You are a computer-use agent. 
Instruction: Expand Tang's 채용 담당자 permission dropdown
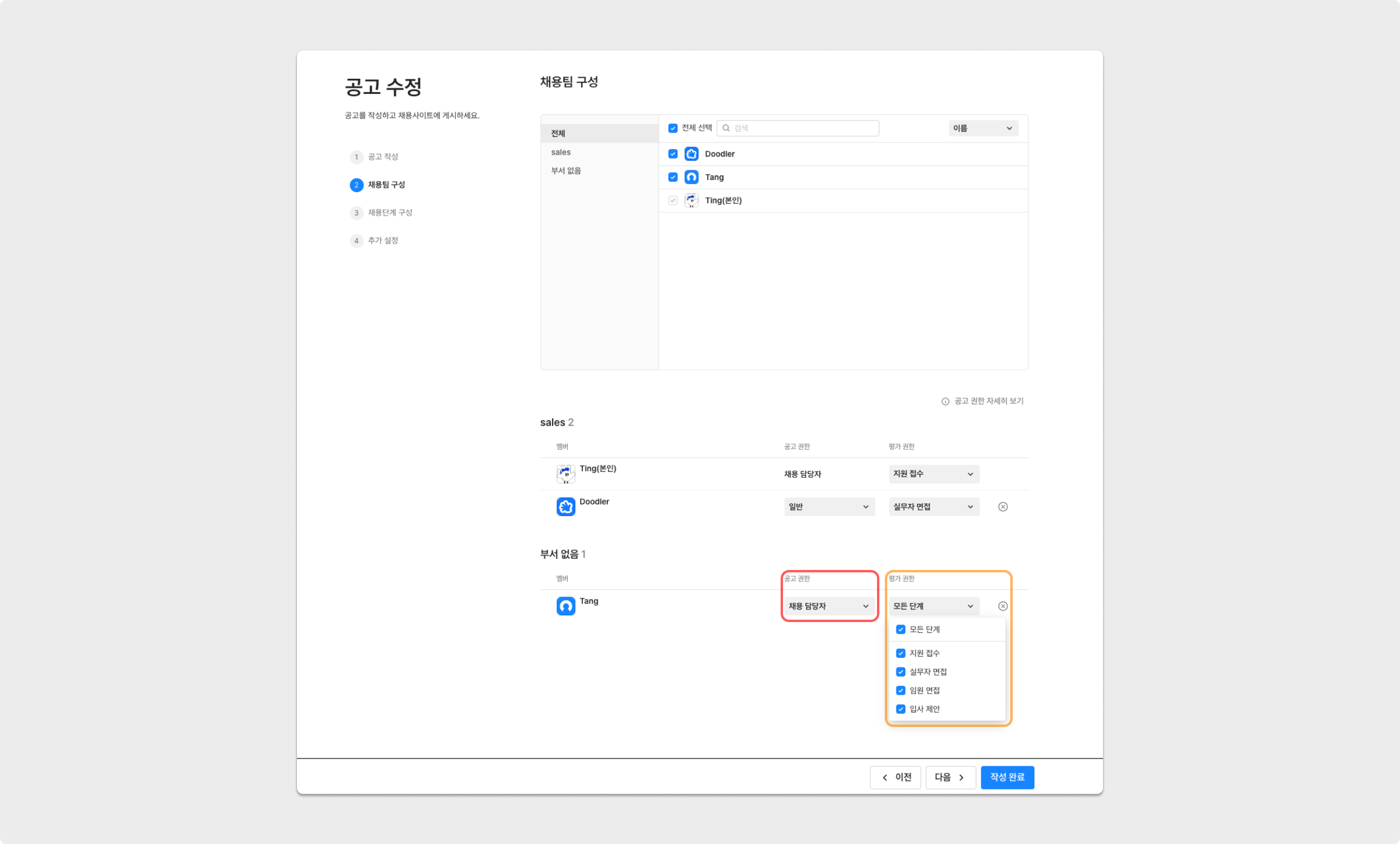(829, 606)
